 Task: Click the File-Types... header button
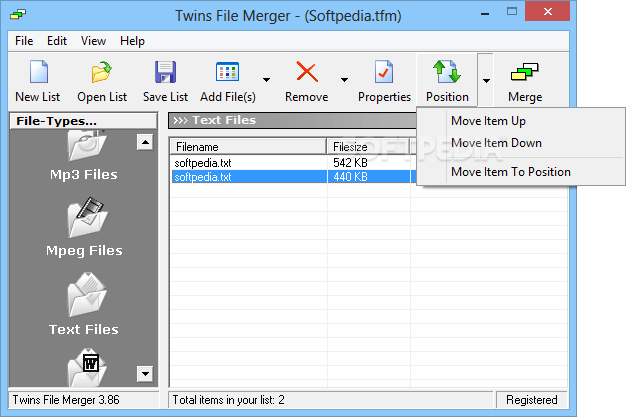[x=83, y=121]
